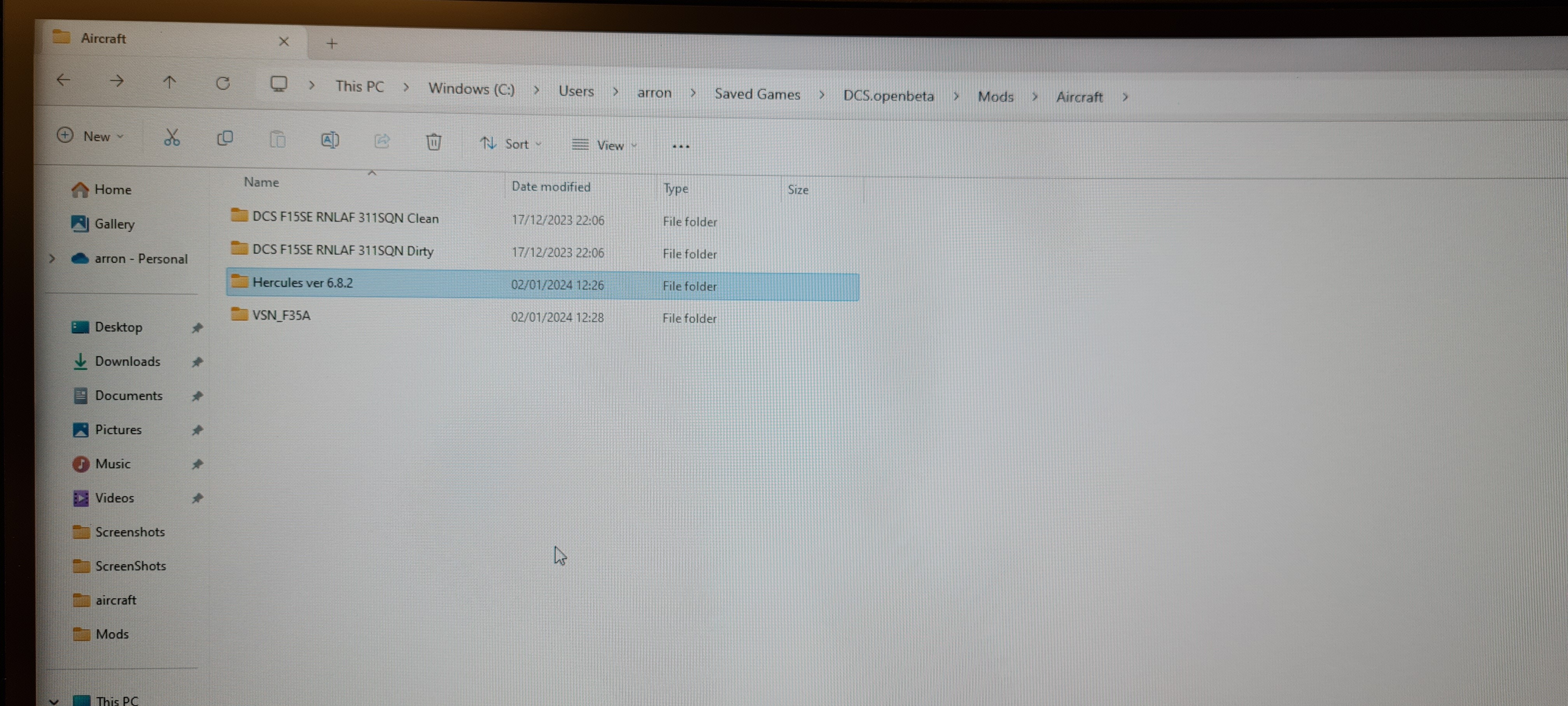Image resolution: width=1568 pixels, height=706 pixels.
Task: Open the New dropdown menu
Action: point(90,136)
